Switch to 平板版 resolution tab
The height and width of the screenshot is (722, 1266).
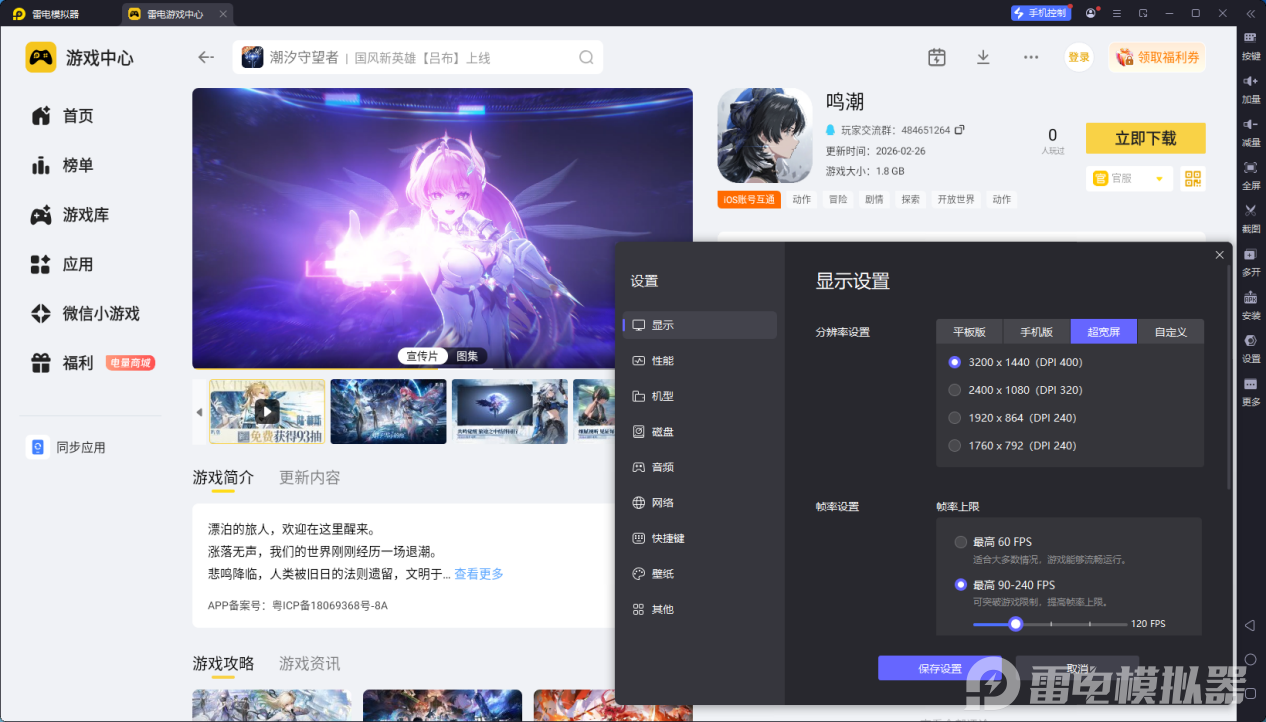coord(970,332)
